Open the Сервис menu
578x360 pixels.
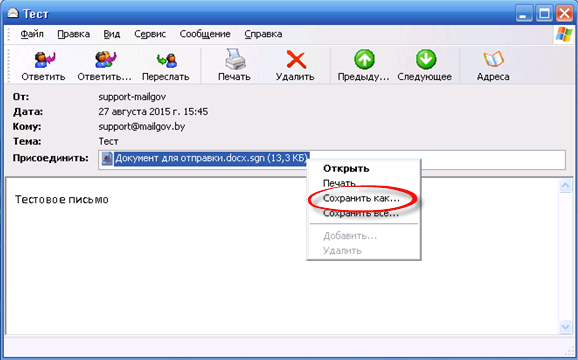(150, 34)
